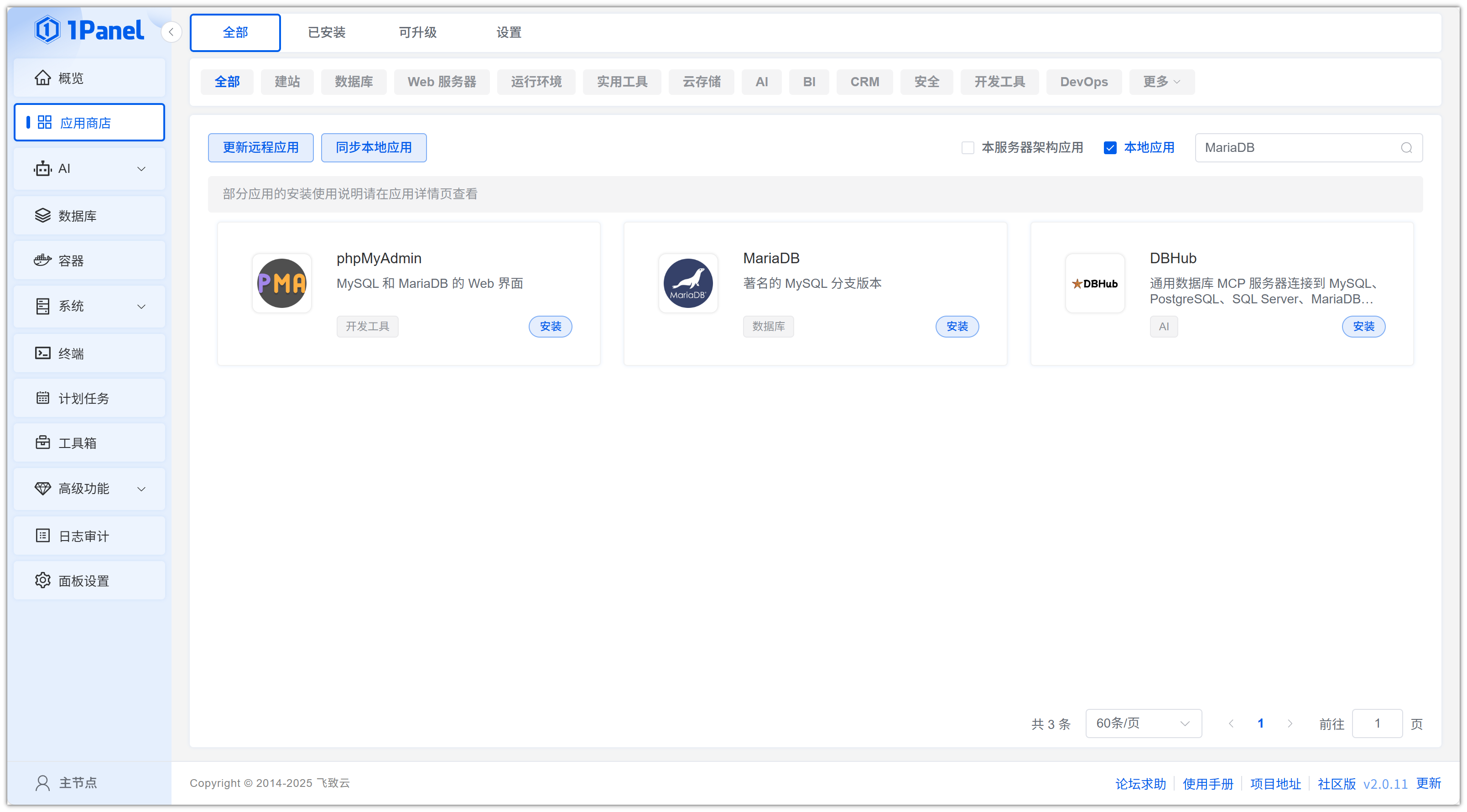The image size is (1467, 812).
Task: Collapse the sidebar with the arrow button
Action: click(172, 32)
